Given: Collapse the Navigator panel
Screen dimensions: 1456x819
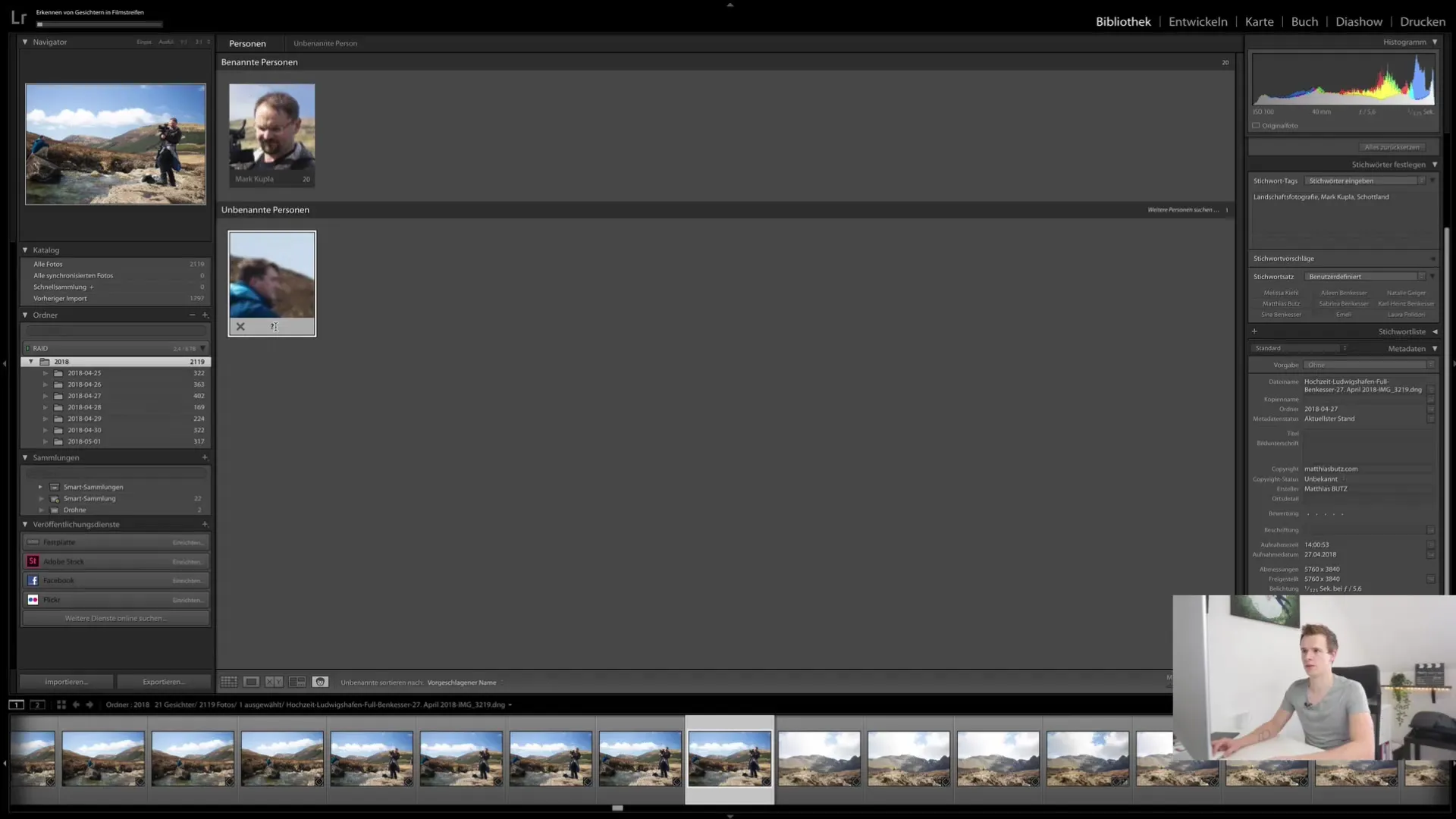Looking at the screenshot, I should [x=25, y=42].
